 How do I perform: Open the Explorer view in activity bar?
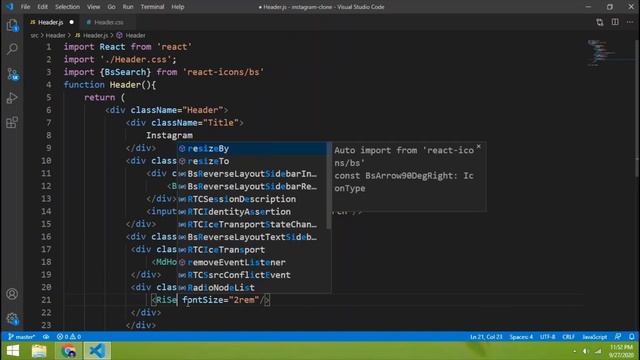point(12,25)
